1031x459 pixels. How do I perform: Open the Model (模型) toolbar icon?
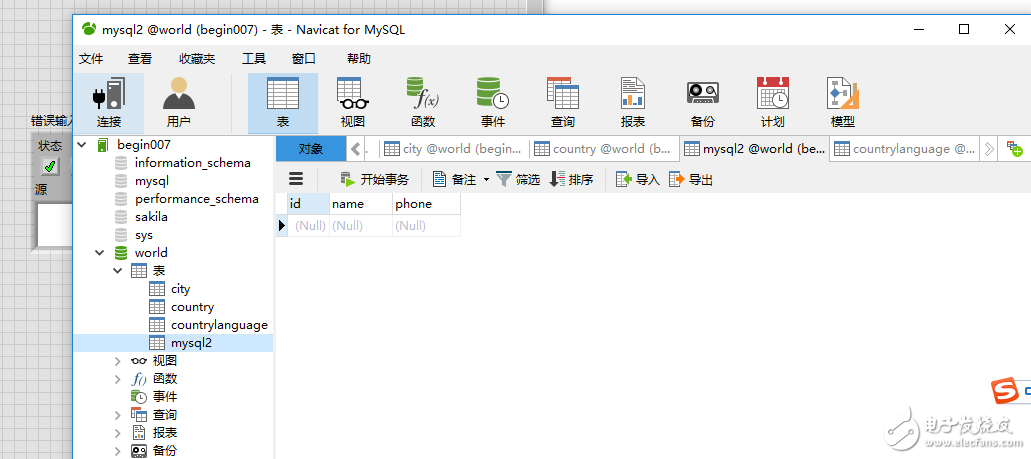(842, 103)
